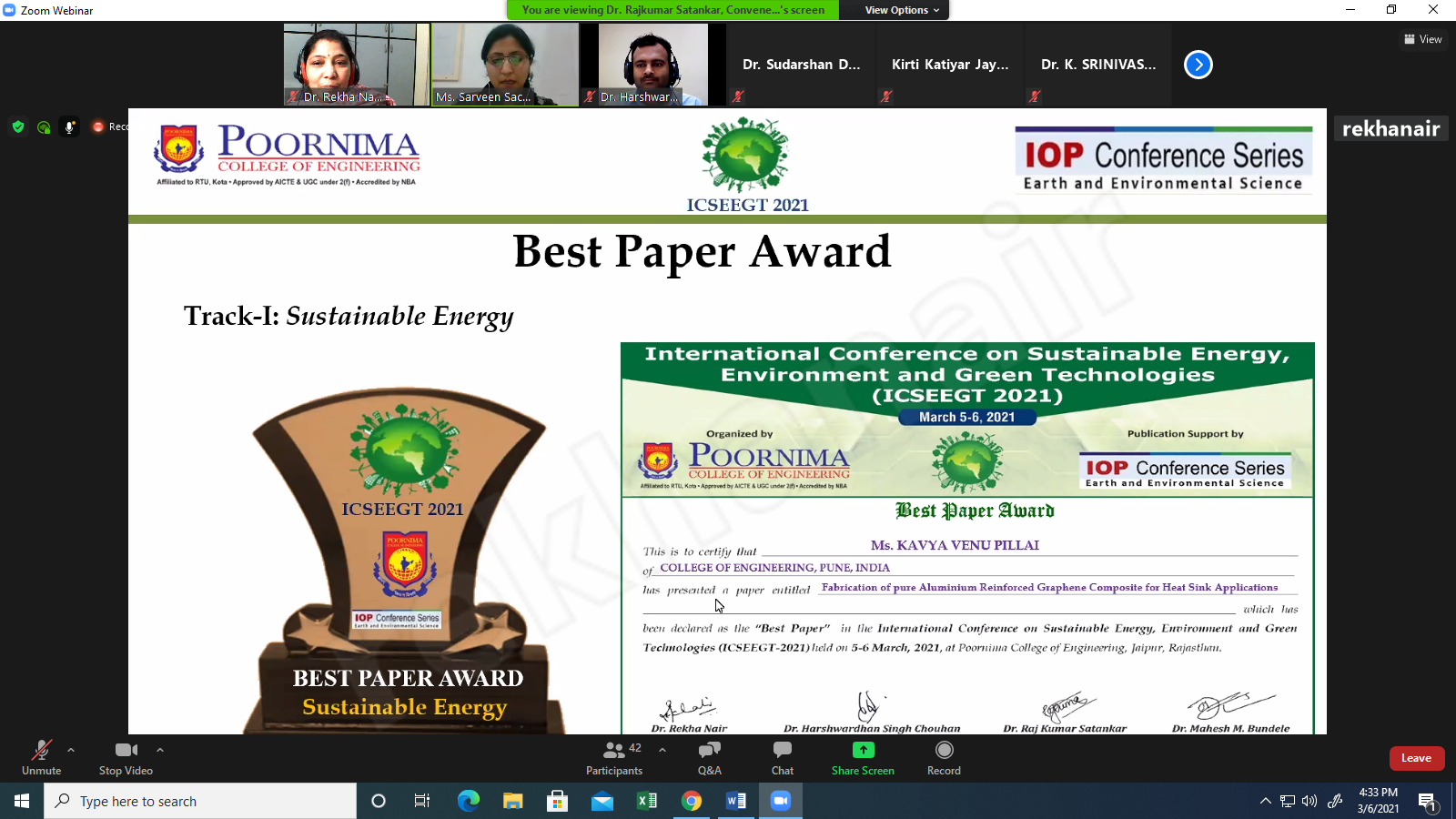Click the green encryption shield icon
The height and width of the screenshot is (819, 1456).
[x=18, y=126]
